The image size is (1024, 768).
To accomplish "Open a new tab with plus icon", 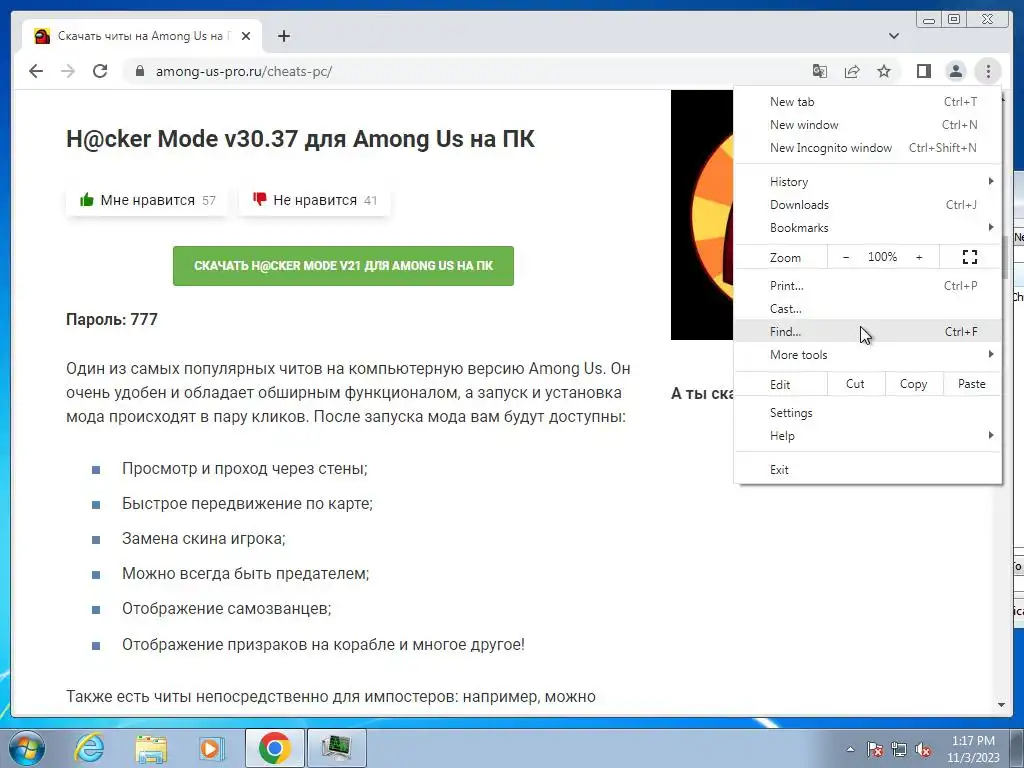I will (283, 37).
